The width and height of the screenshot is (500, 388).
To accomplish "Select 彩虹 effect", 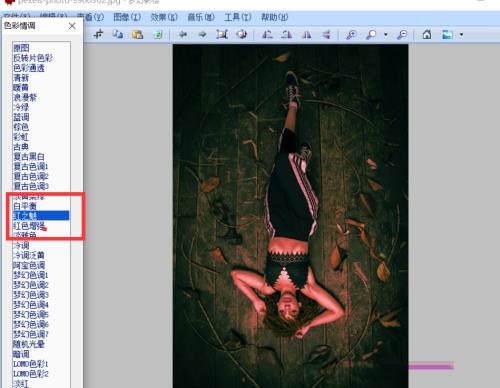I will click(21, 137).
